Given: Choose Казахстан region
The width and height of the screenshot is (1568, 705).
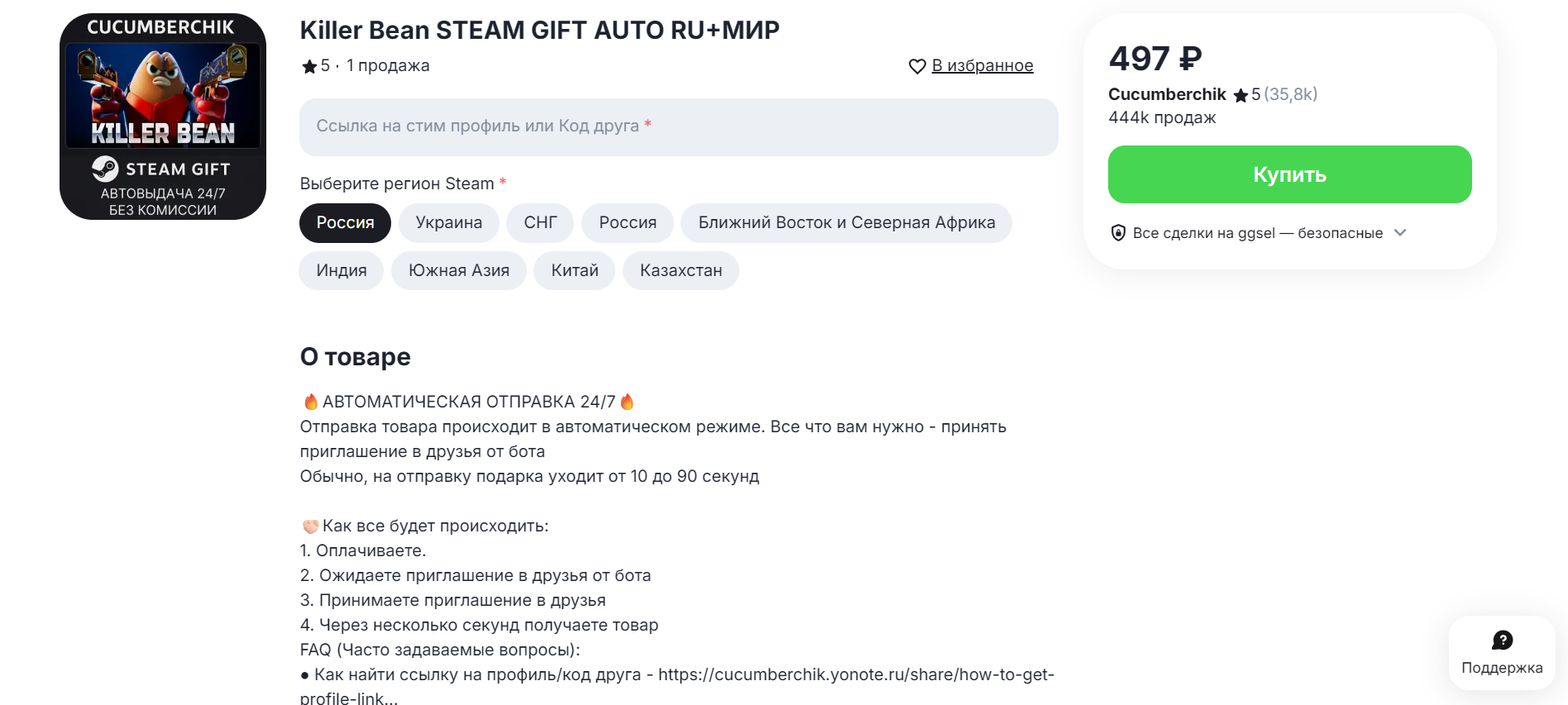Looking at the screenshot, I should 681,271.
